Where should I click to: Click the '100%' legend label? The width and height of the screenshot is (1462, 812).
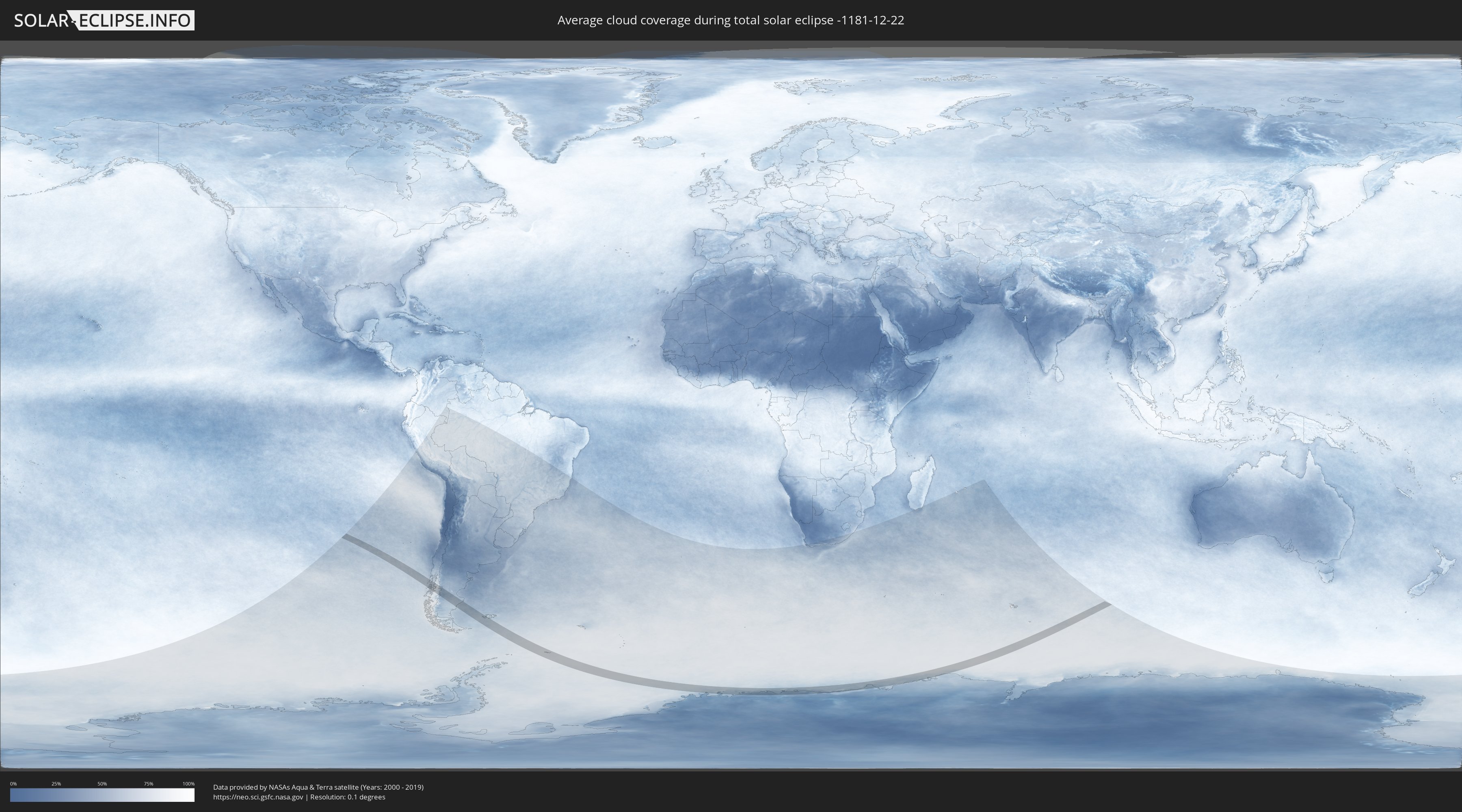click(188, 784)
